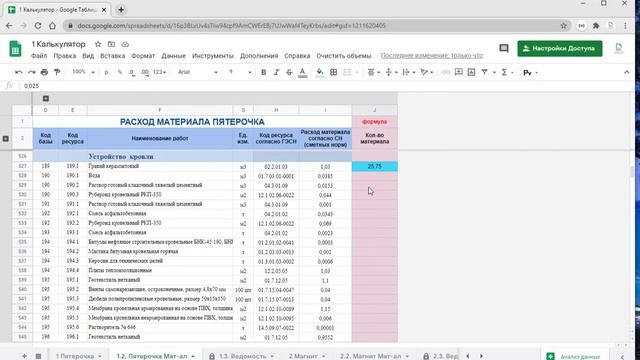The width and height of the screenshot is (640, 360).
Task: Expand the column group with the plus above column D
Action: (x=46, y=98)
